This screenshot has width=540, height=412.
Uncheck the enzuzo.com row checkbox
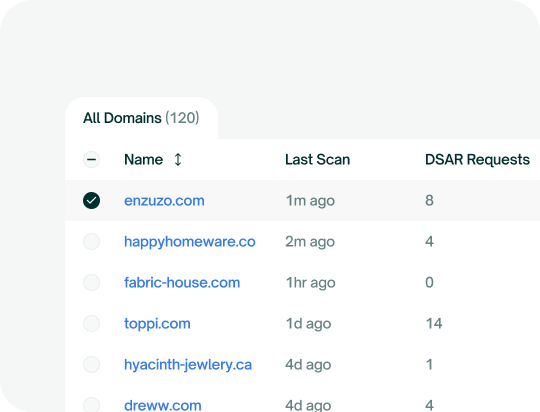pos(92,200)
